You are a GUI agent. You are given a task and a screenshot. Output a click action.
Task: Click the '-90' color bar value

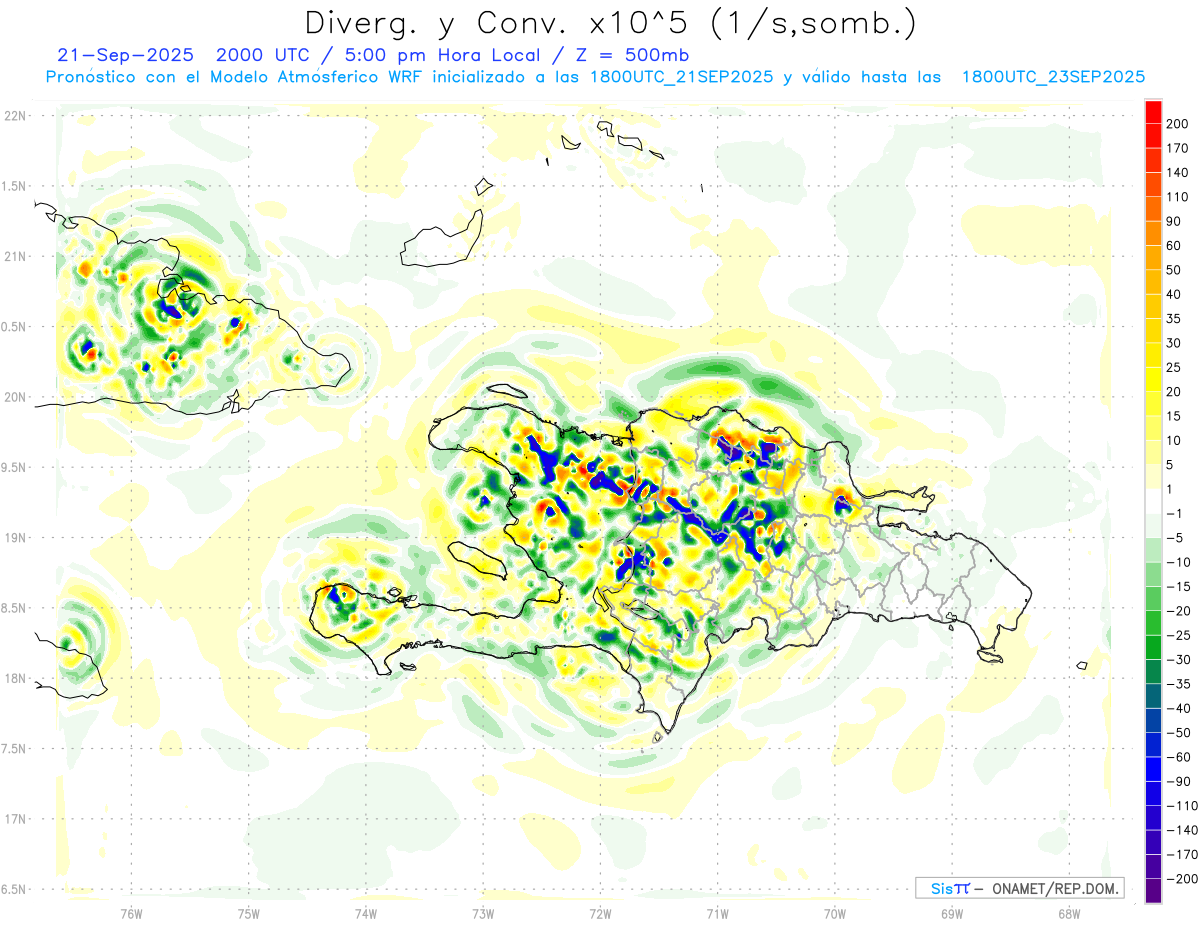1178,781
